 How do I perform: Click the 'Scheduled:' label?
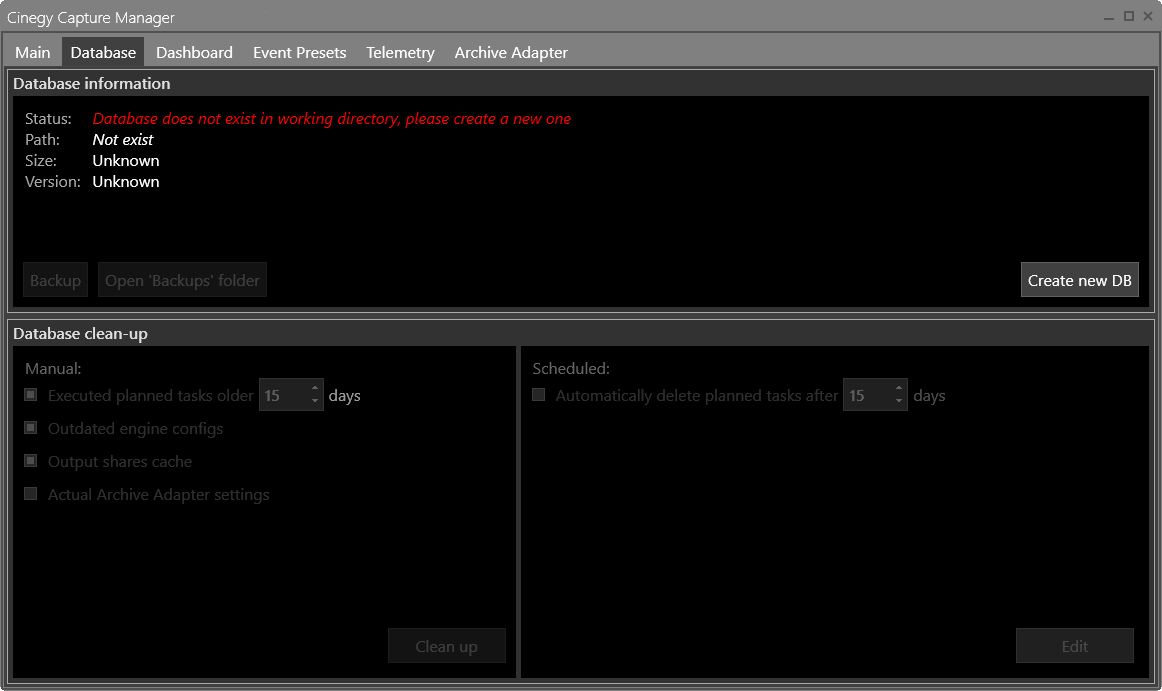click(571, 368)
